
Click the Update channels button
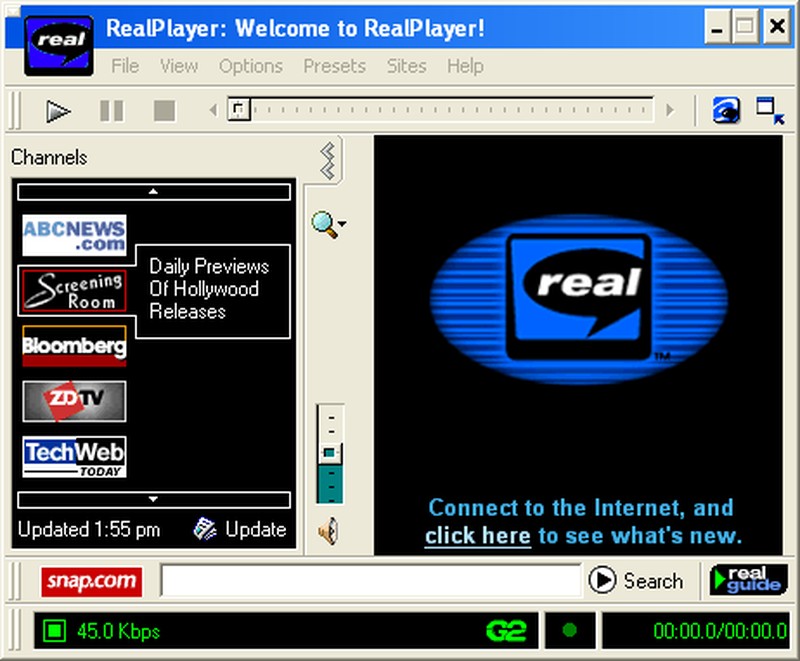[240, 529]
